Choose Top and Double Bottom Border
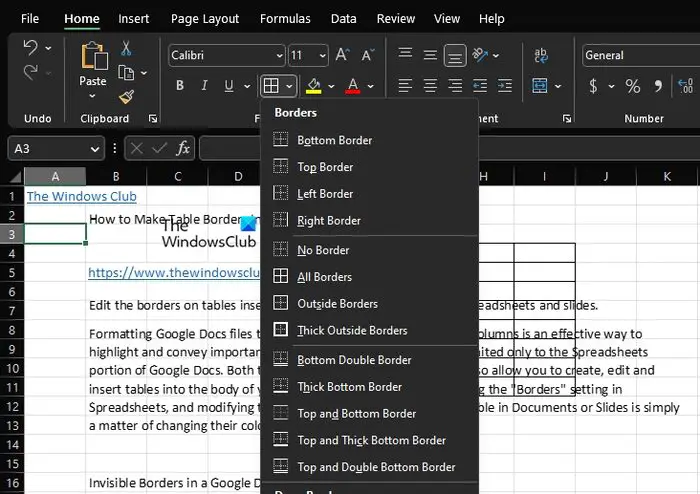 370,467
